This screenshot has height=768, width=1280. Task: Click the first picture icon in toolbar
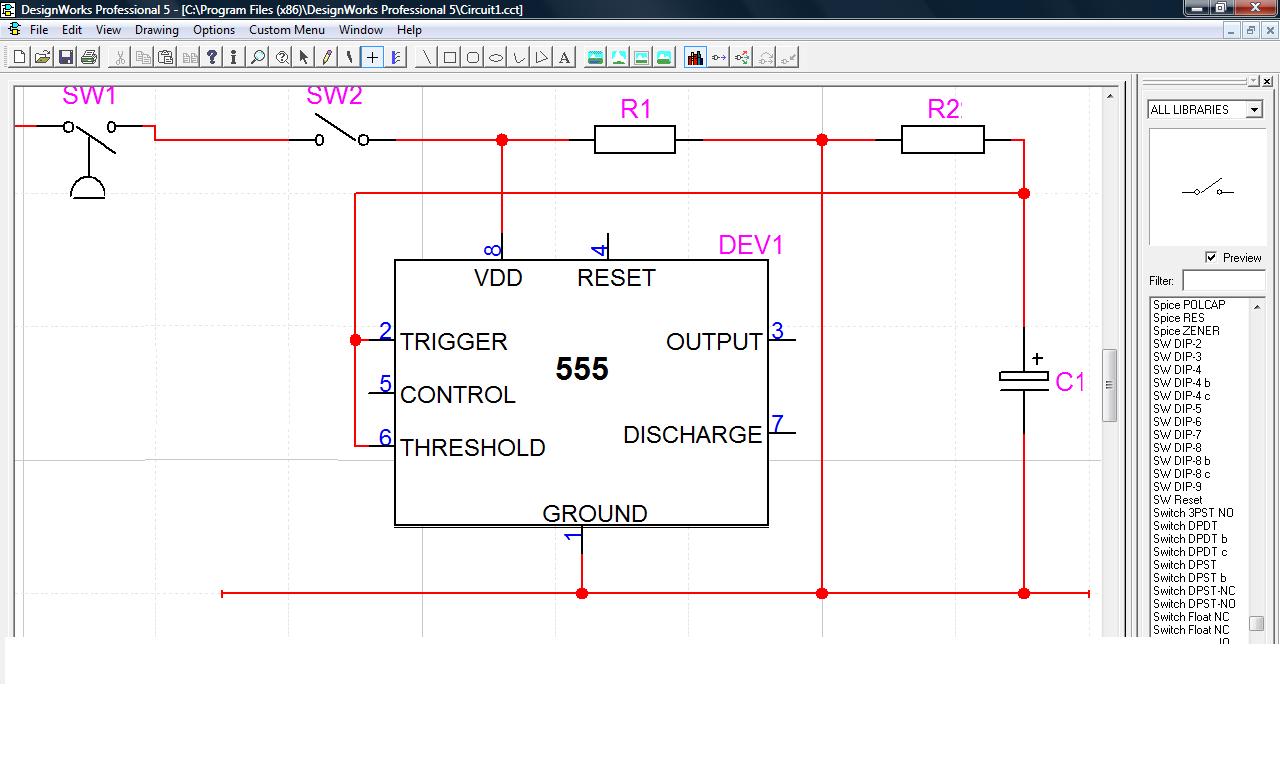pos(595,57)
